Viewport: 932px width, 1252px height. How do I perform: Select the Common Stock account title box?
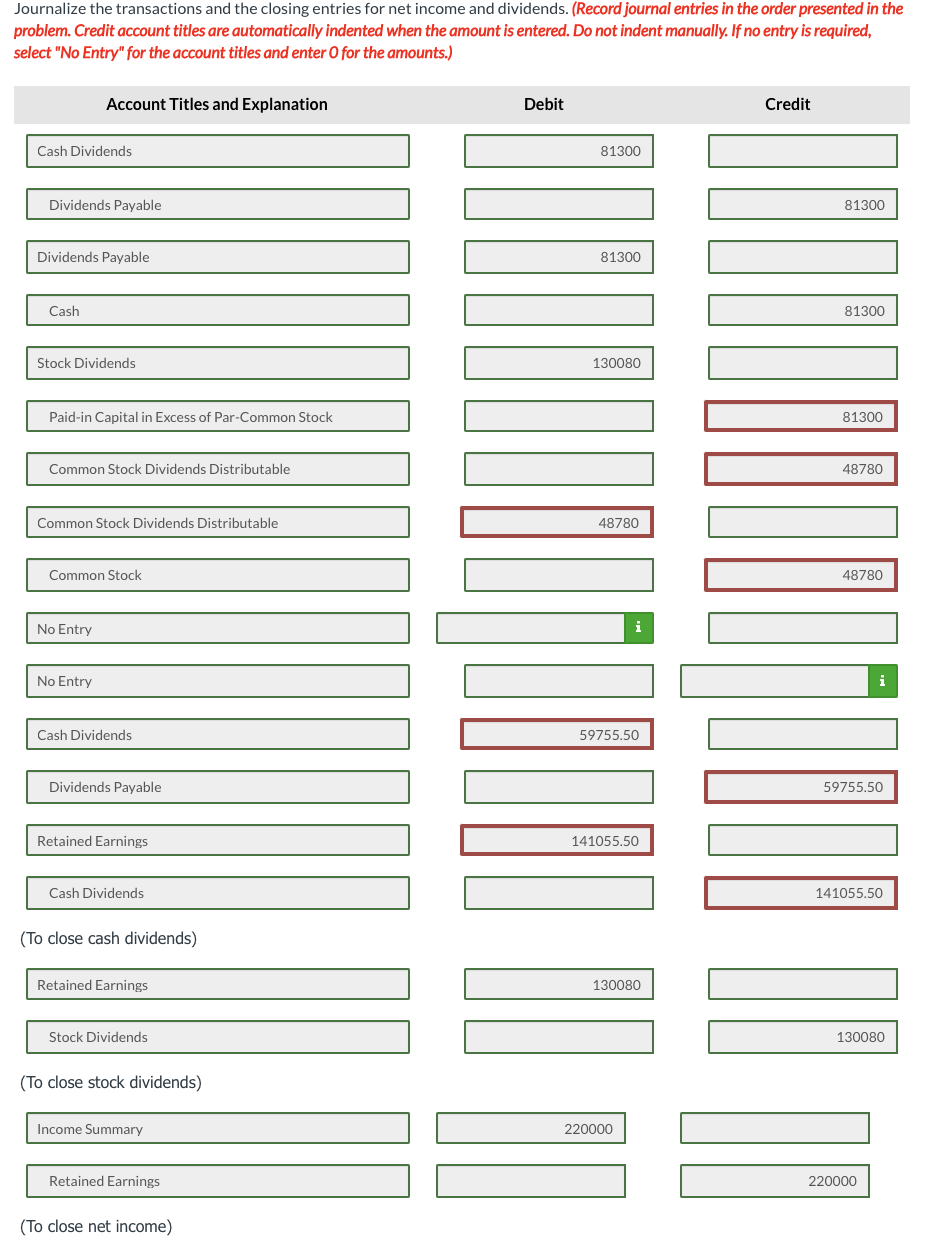point(217,575)
